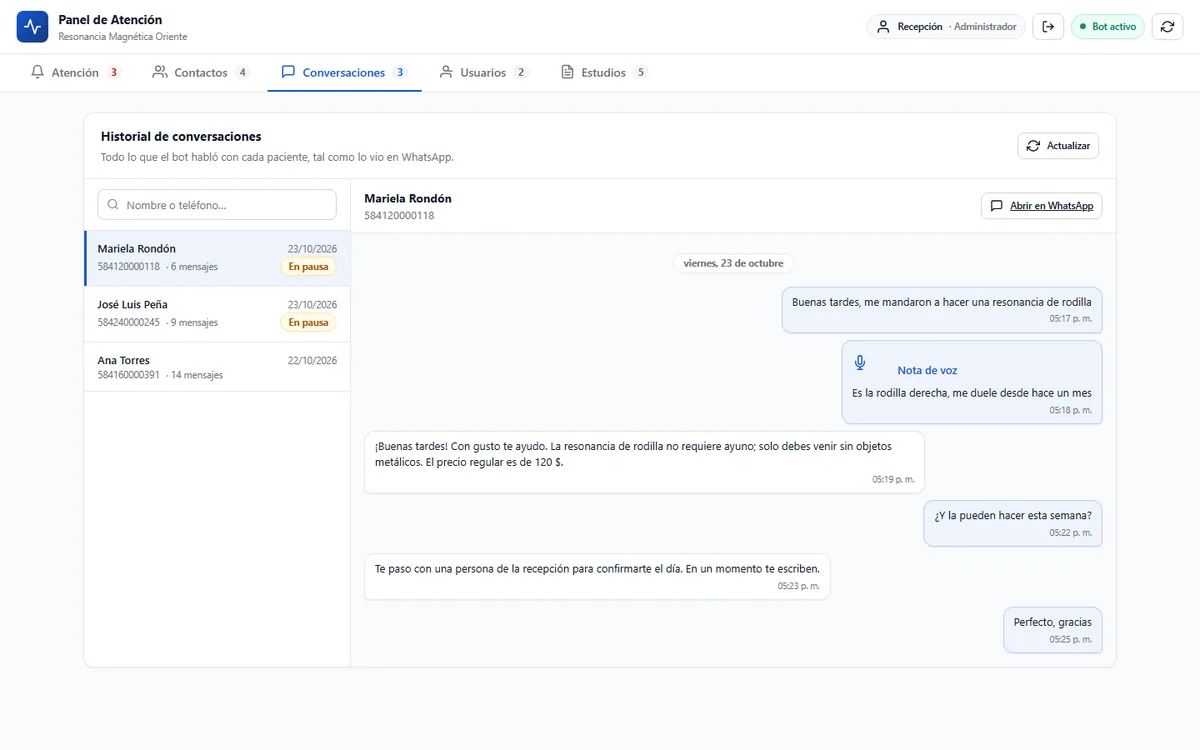Switch to the Contactos tab
The image size is (1200, 750).
(x=200, y=72)
